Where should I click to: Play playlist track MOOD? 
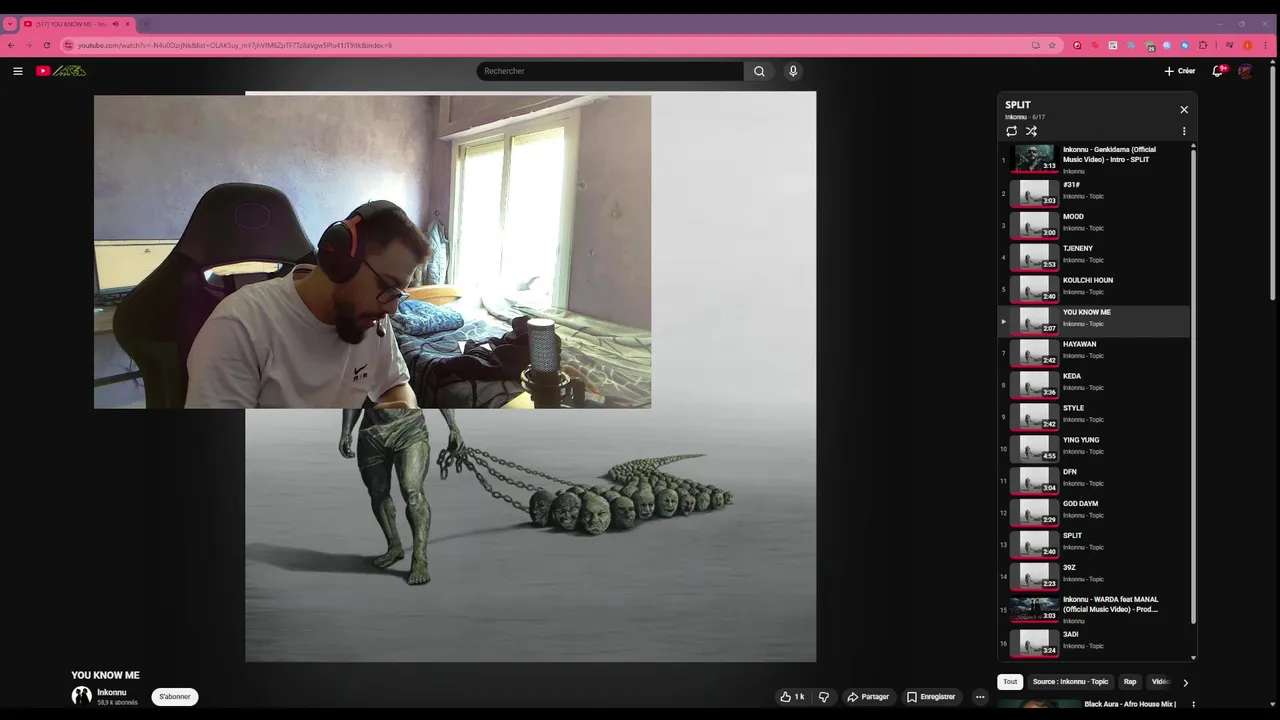pyautogui.click(x=1094, y=224)
